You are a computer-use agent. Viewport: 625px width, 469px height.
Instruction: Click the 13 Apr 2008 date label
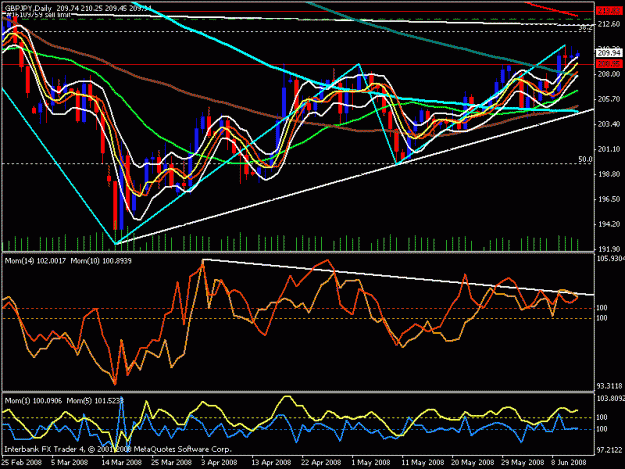271,463
